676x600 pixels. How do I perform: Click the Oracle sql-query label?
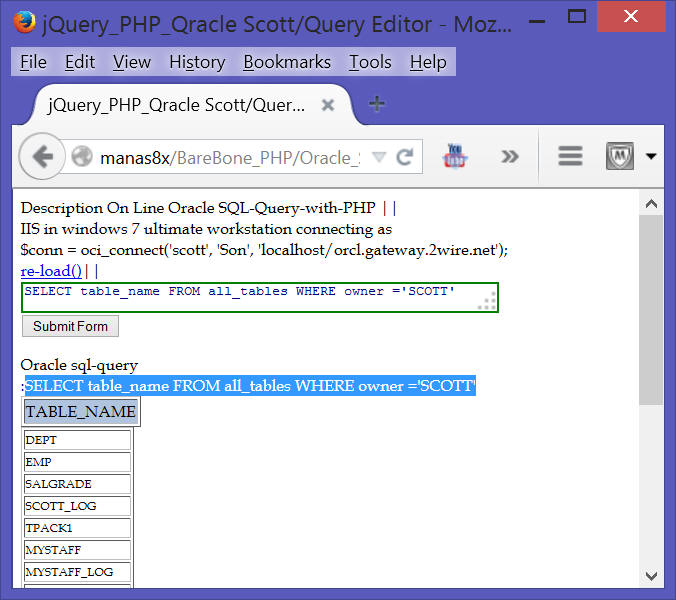[79, 365]
